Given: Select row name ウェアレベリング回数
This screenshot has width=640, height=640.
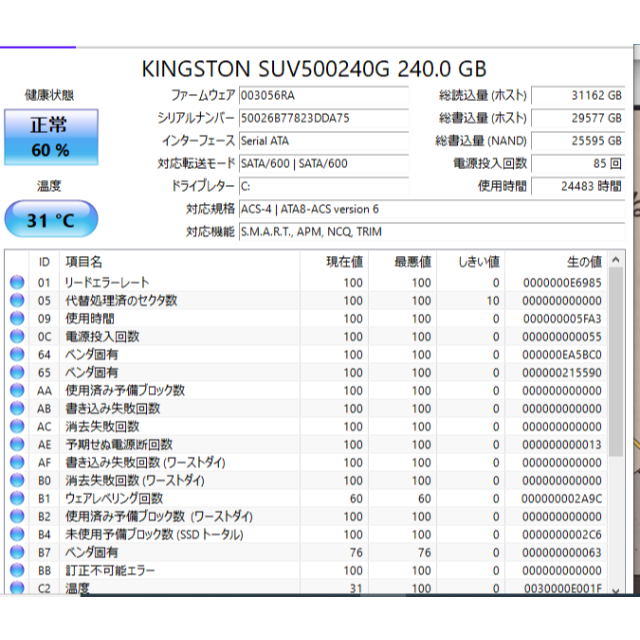Looking at the screenshot, I should [114, 498].
